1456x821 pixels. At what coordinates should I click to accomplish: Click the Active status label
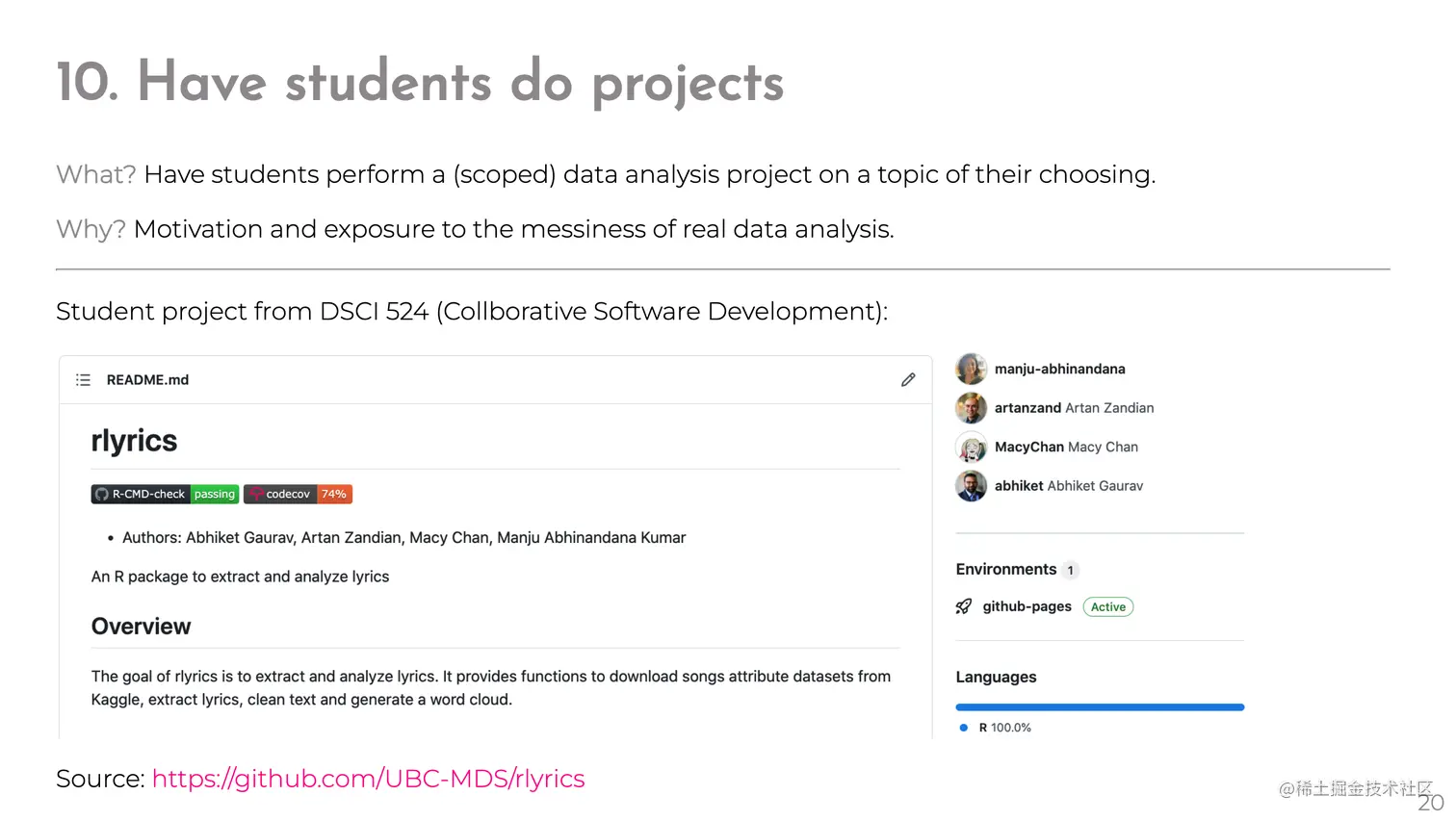[1108, 607]
